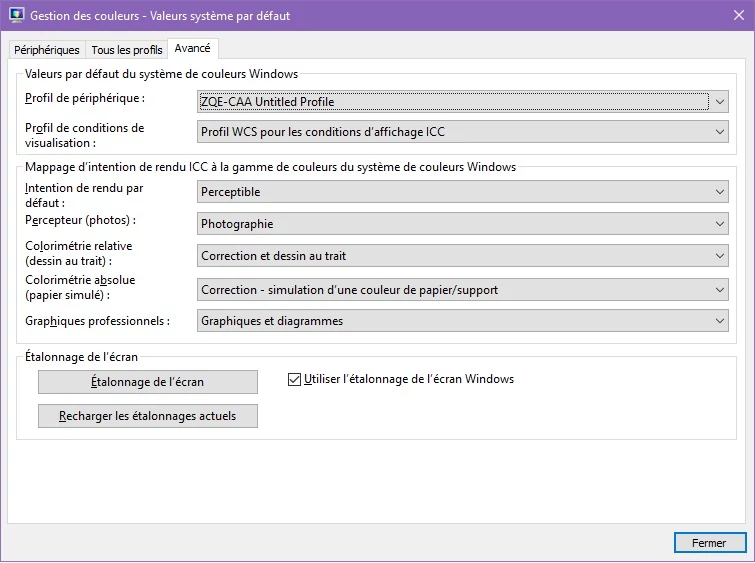Expand the Percepteur (photos) dropdown
This screenshot has width=755, height=563.
(x=463, y=224)
